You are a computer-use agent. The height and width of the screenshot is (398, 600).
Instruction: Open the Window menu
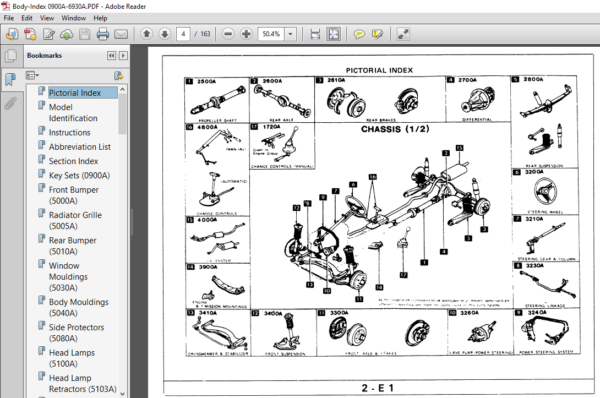[73, 18]
